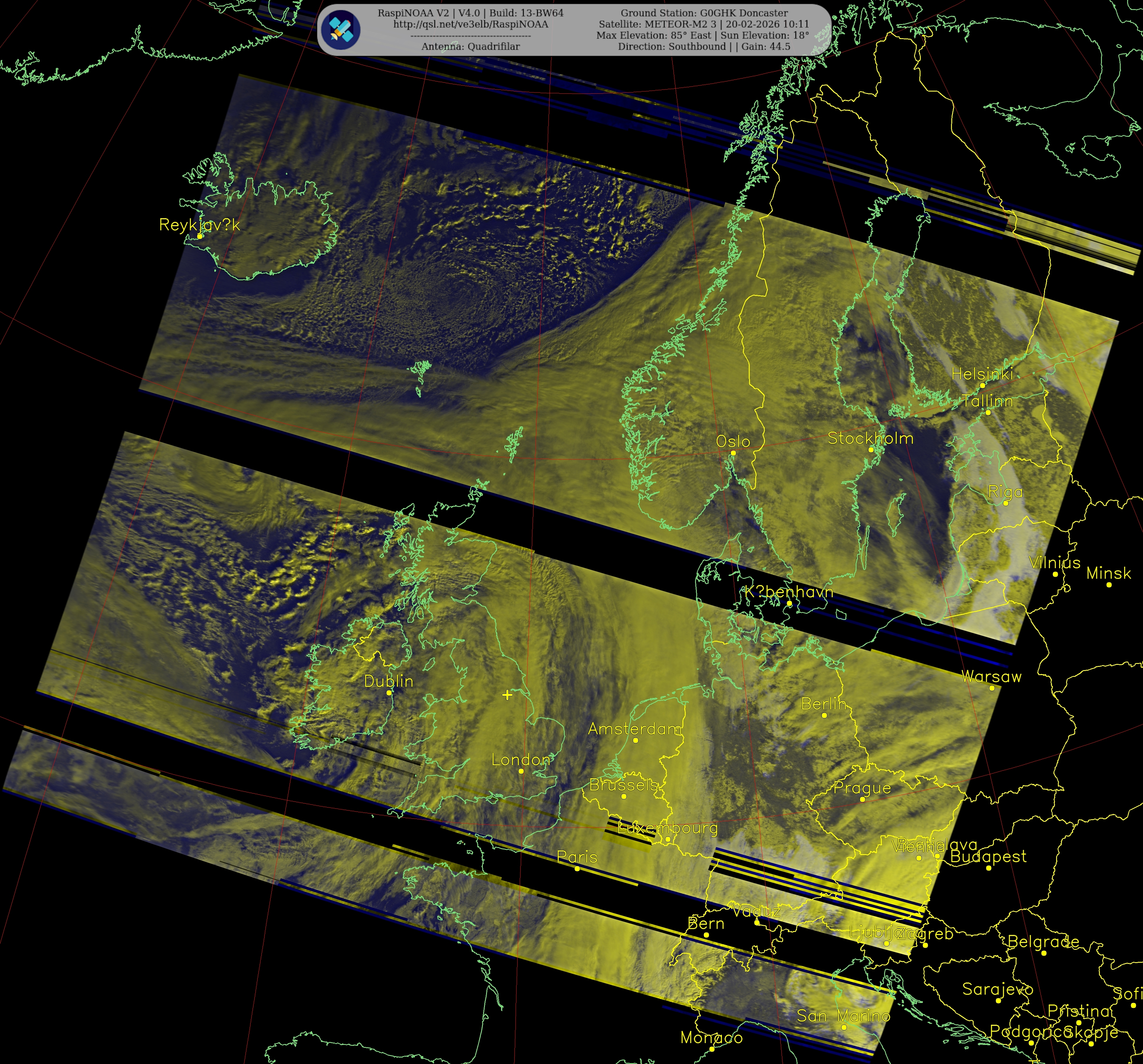
Task: Click the Antenna Quadrifilar text
Action: pyautogui.click(x=470, y=47)
